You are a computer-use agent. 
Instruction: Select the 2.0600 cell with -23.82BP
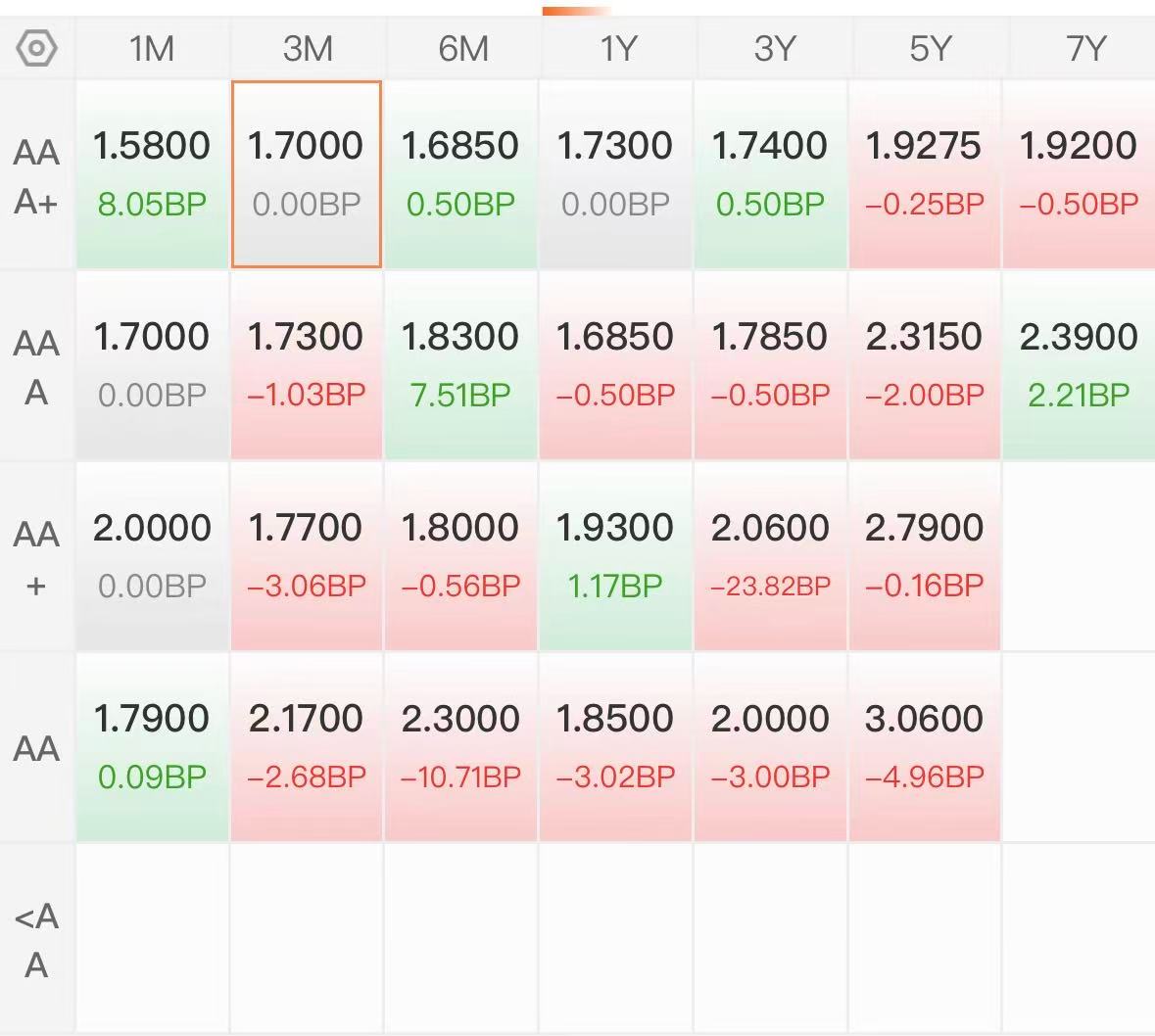pos(770,555)
